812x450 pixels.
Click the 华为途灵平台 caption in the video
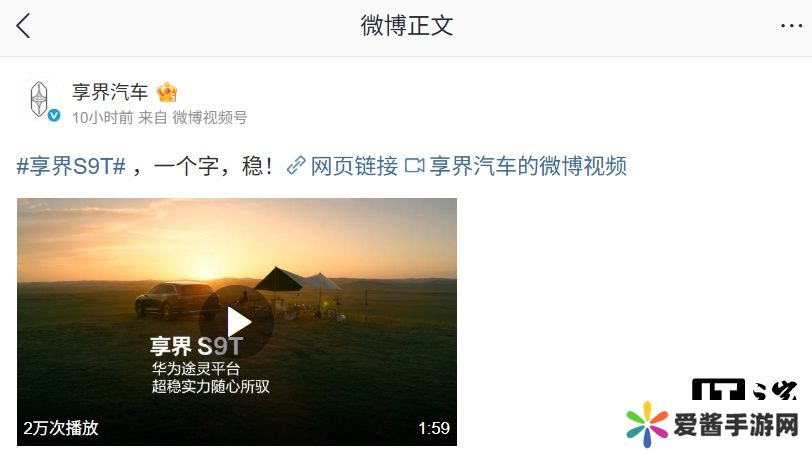(196, 369)
